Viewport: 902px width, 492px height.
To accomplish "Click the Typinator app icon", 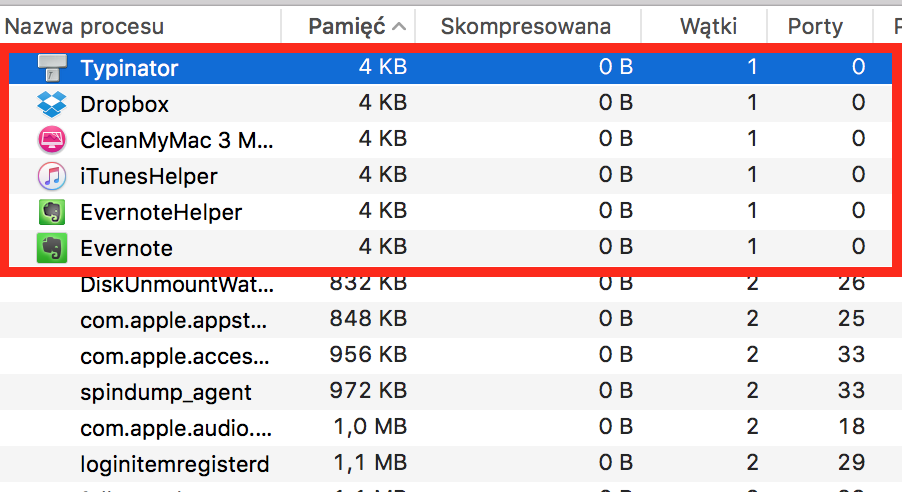I will tap(52, 68).
